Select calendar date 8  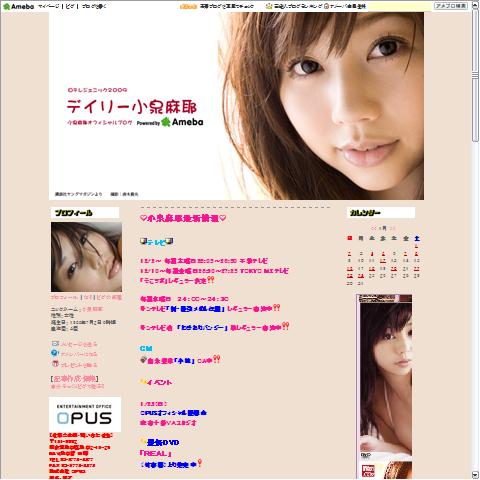pos(417,254)
